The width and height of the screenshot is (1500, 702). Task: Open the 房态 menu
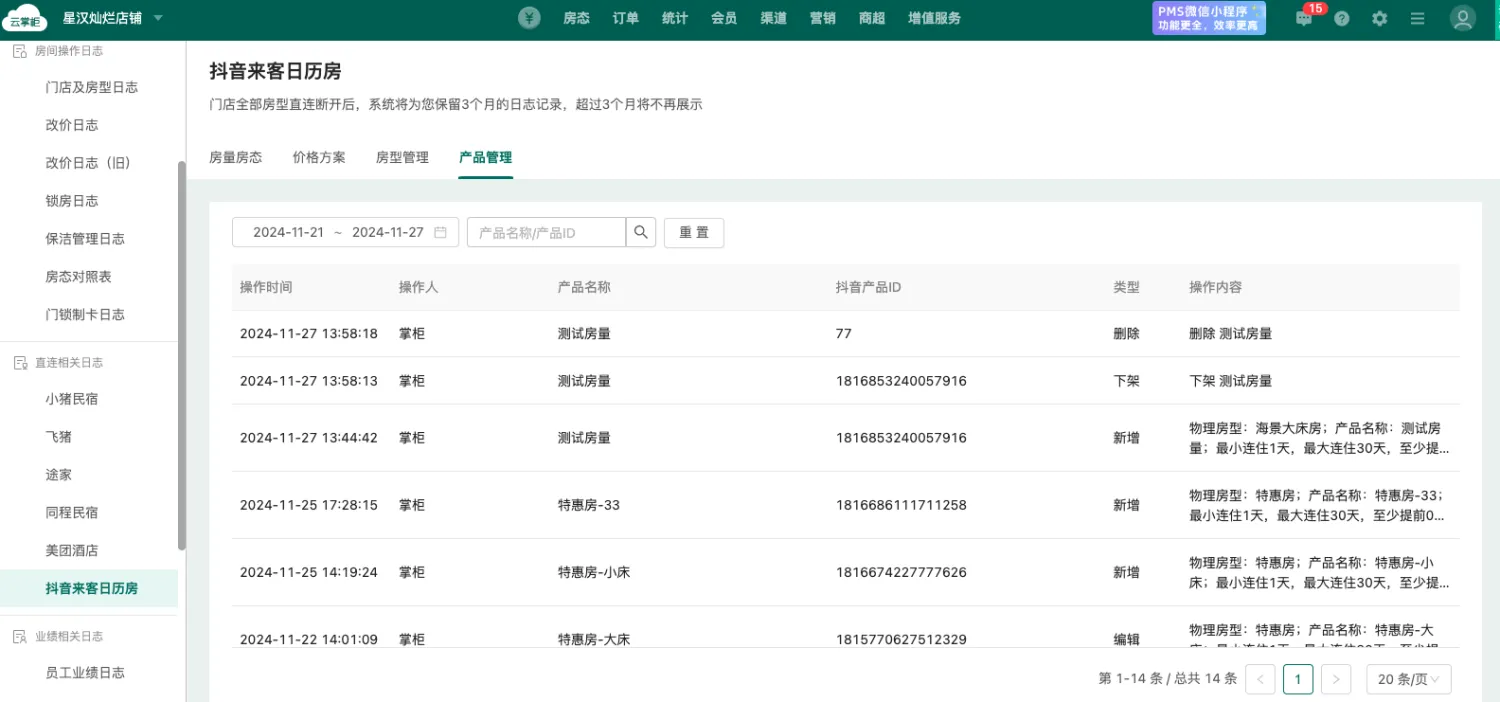point(576,18)
